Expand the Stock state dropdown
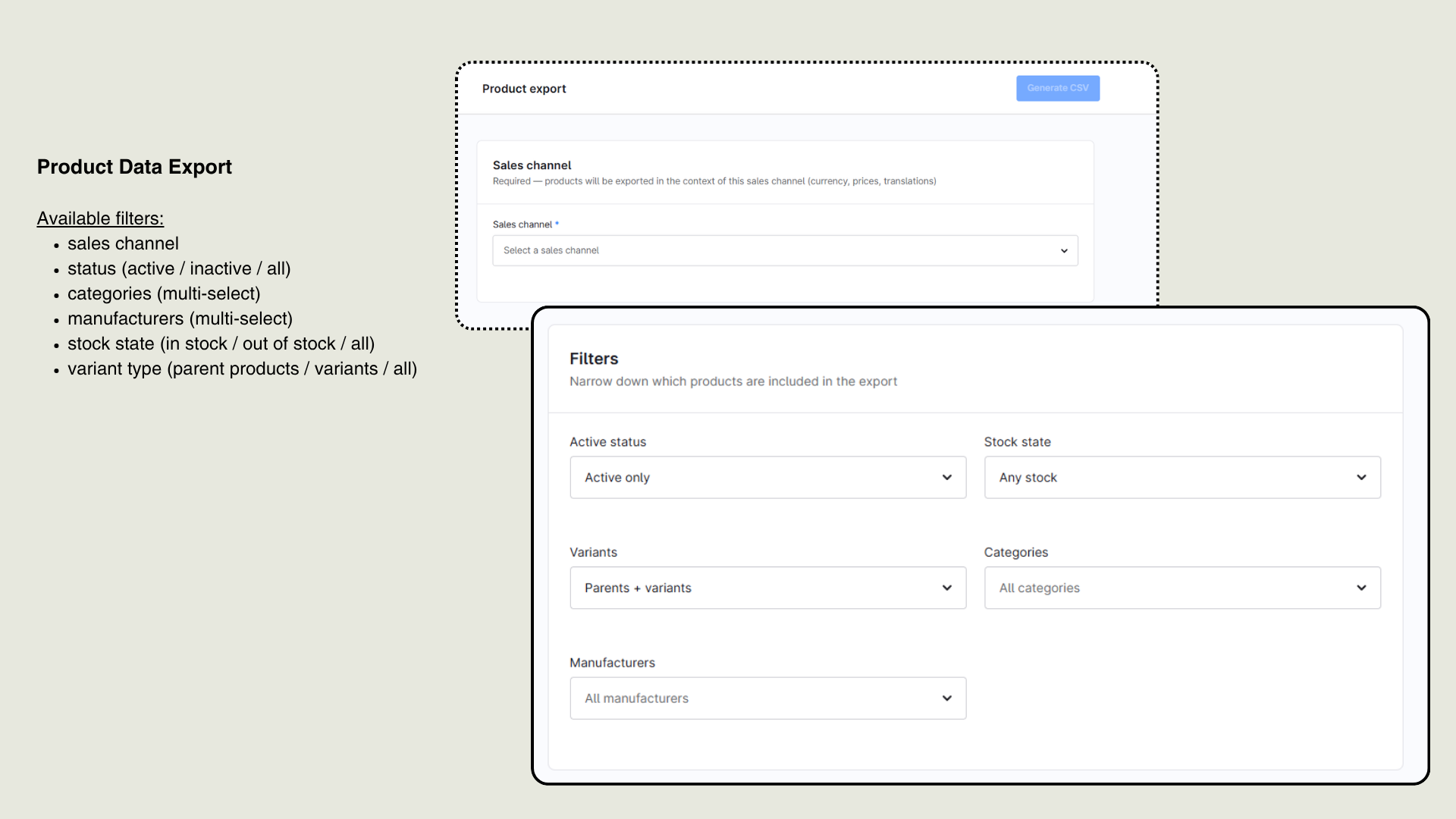 (1182, 477)
